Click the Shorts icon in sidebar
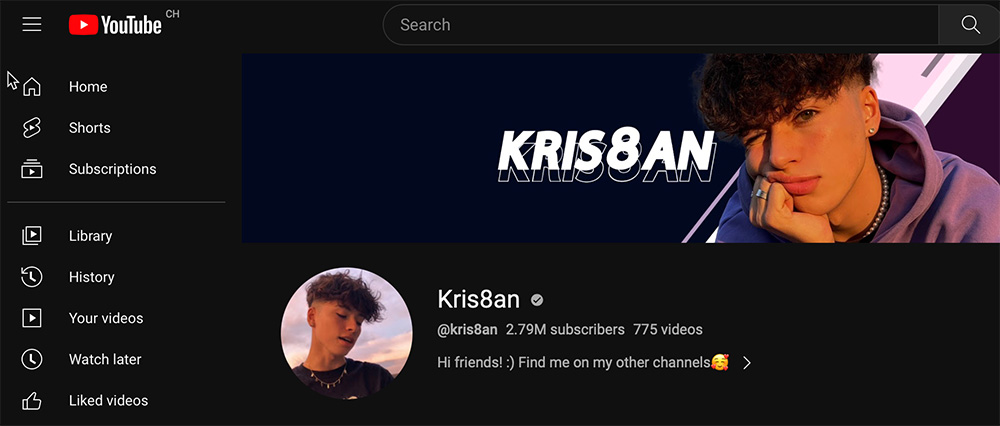 (x=32, y=128)
